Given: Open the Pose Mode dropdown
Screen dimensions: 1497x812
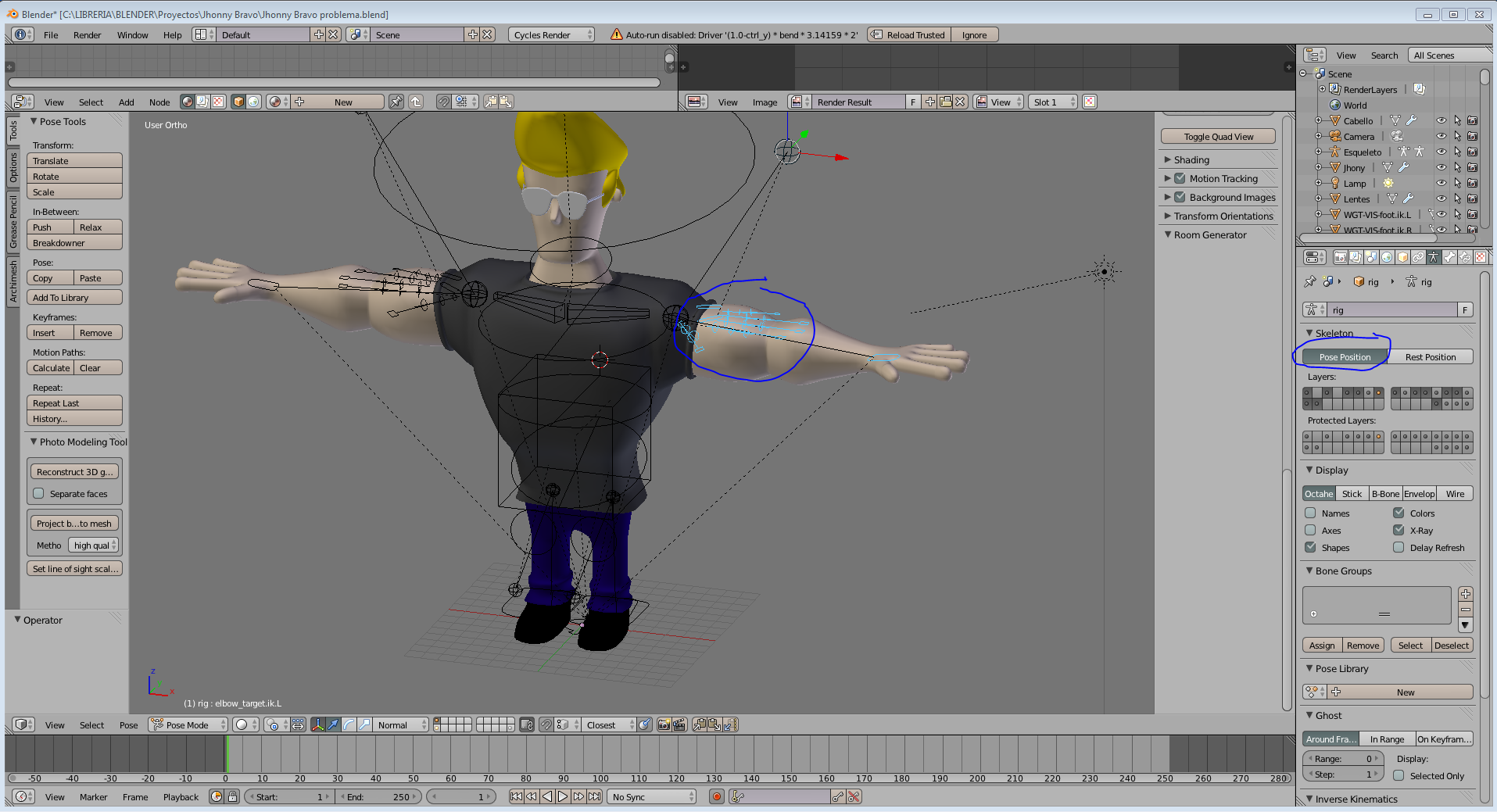Looking at the screenshot, I should pyautogui.click(x=188, y=724).
